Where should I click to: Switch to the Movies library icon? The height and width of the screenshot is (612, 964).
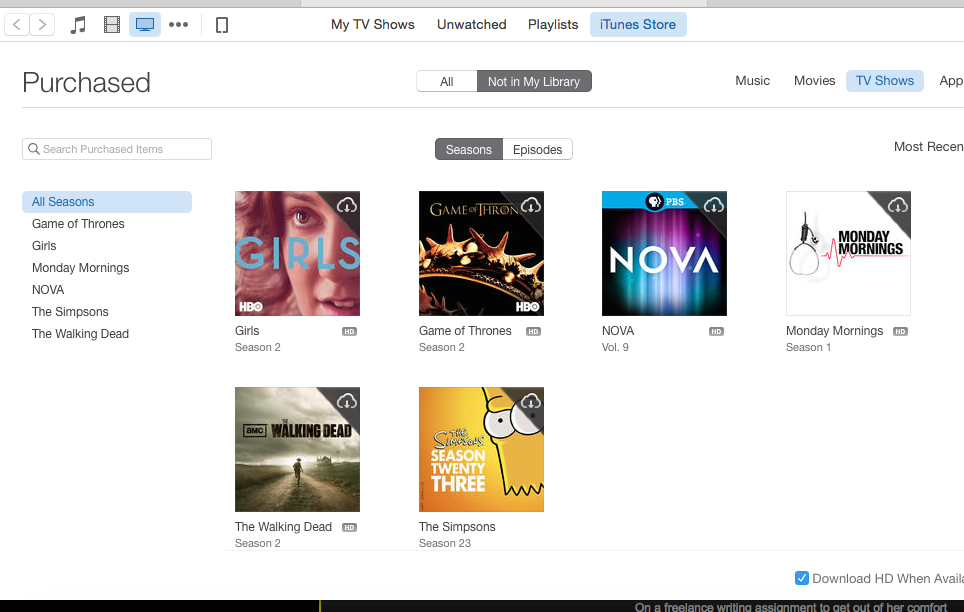[112, 25]
